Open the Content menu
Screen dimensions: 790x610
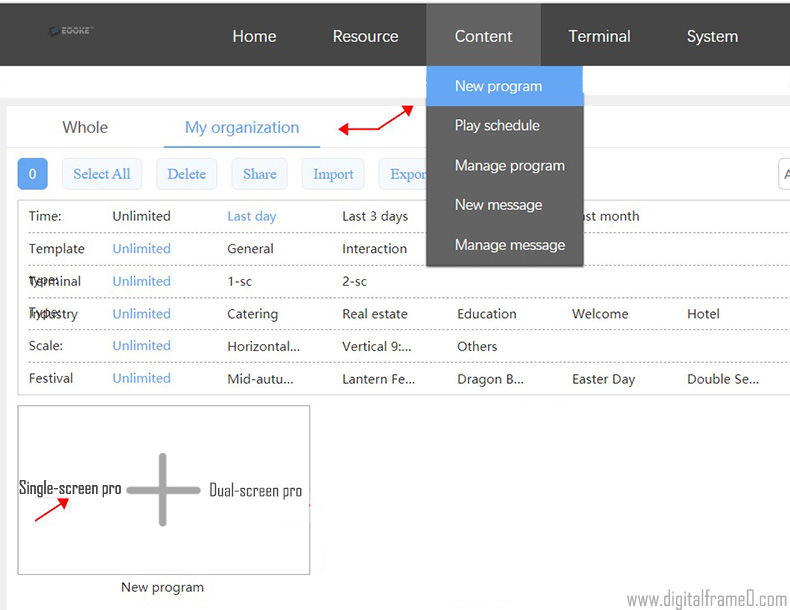tap(483, 36)
